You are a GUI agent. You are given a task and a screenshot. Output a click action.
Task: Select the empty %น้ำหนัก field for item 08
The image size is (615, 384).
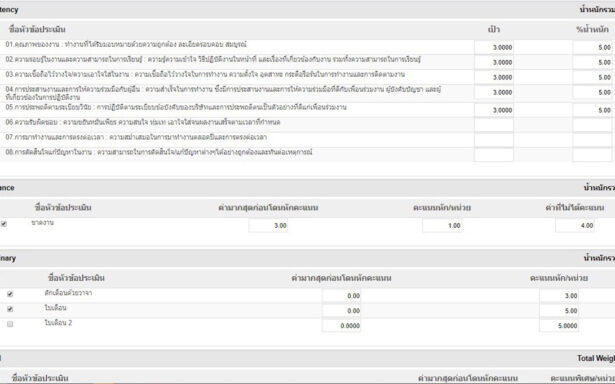point(592,155)
